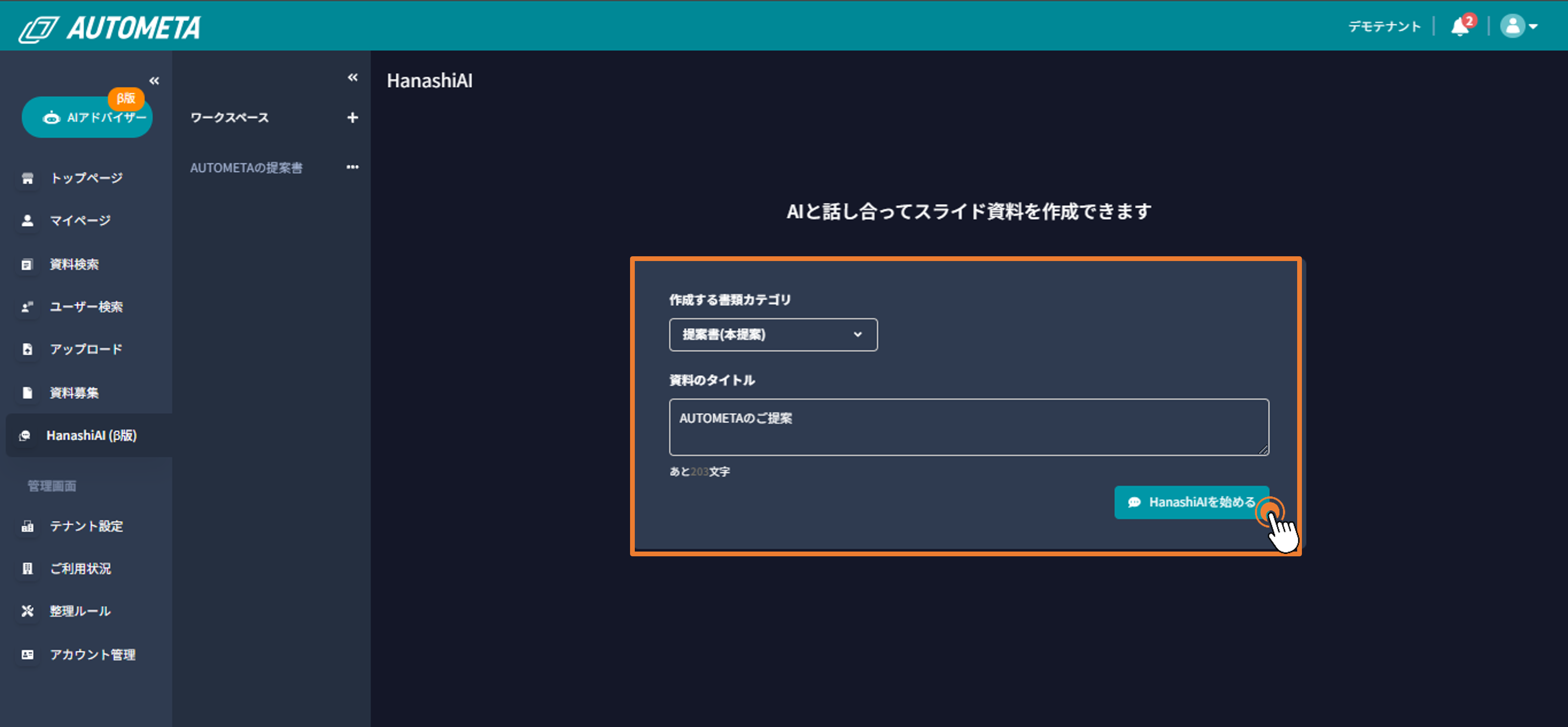Open AUTOMETAの提案書 workspace
This screenshot has height=727, width=1568.
246,167
